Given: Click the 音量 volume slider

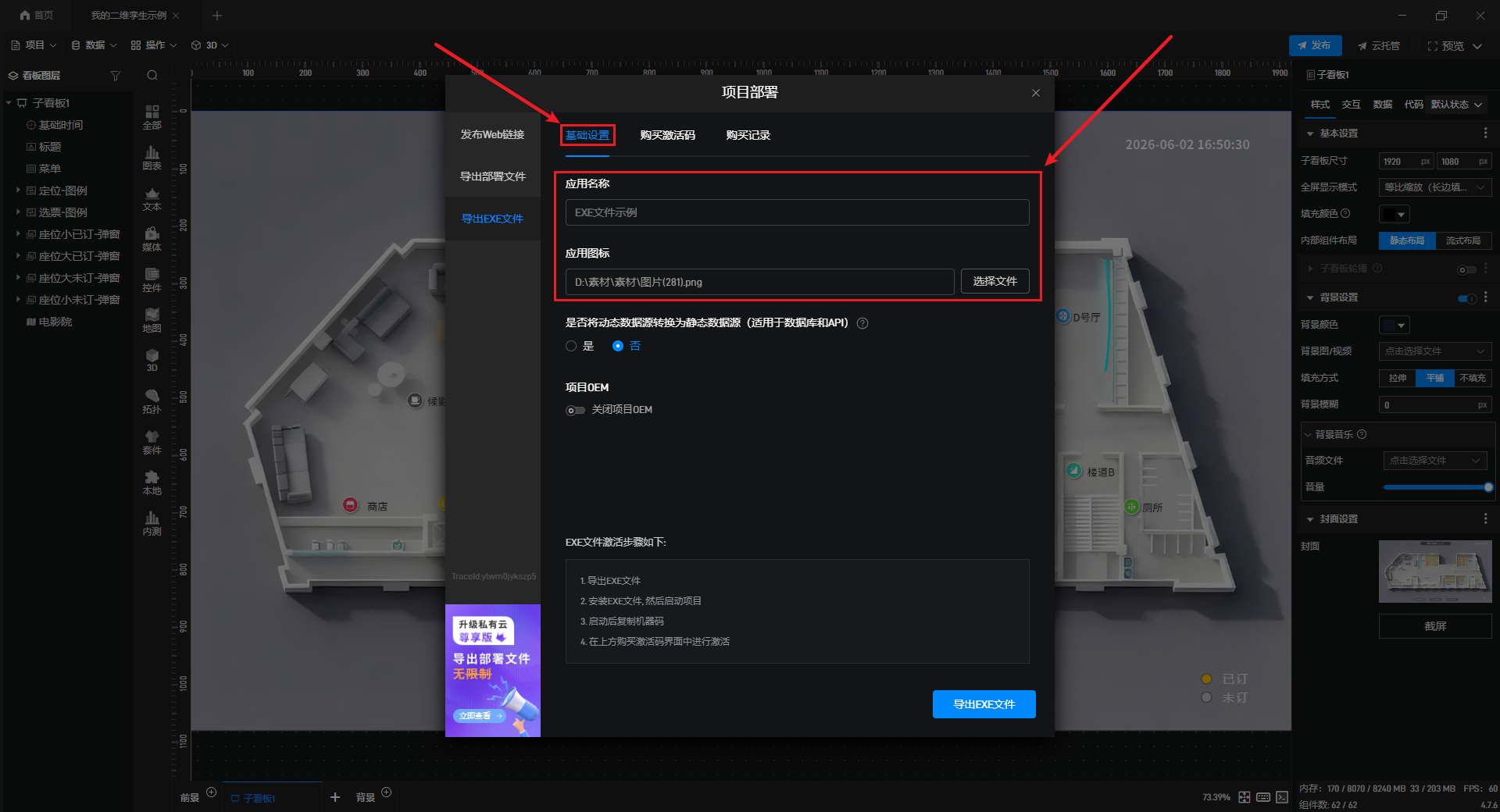Looking at the screenshot, I should [1437, 487].
